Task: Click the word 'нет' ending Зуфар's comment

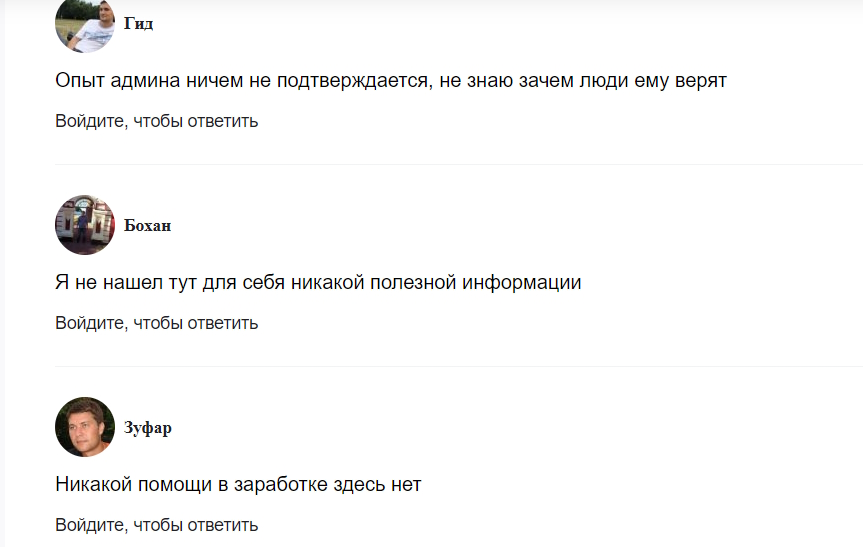Action: coord(406,485)
